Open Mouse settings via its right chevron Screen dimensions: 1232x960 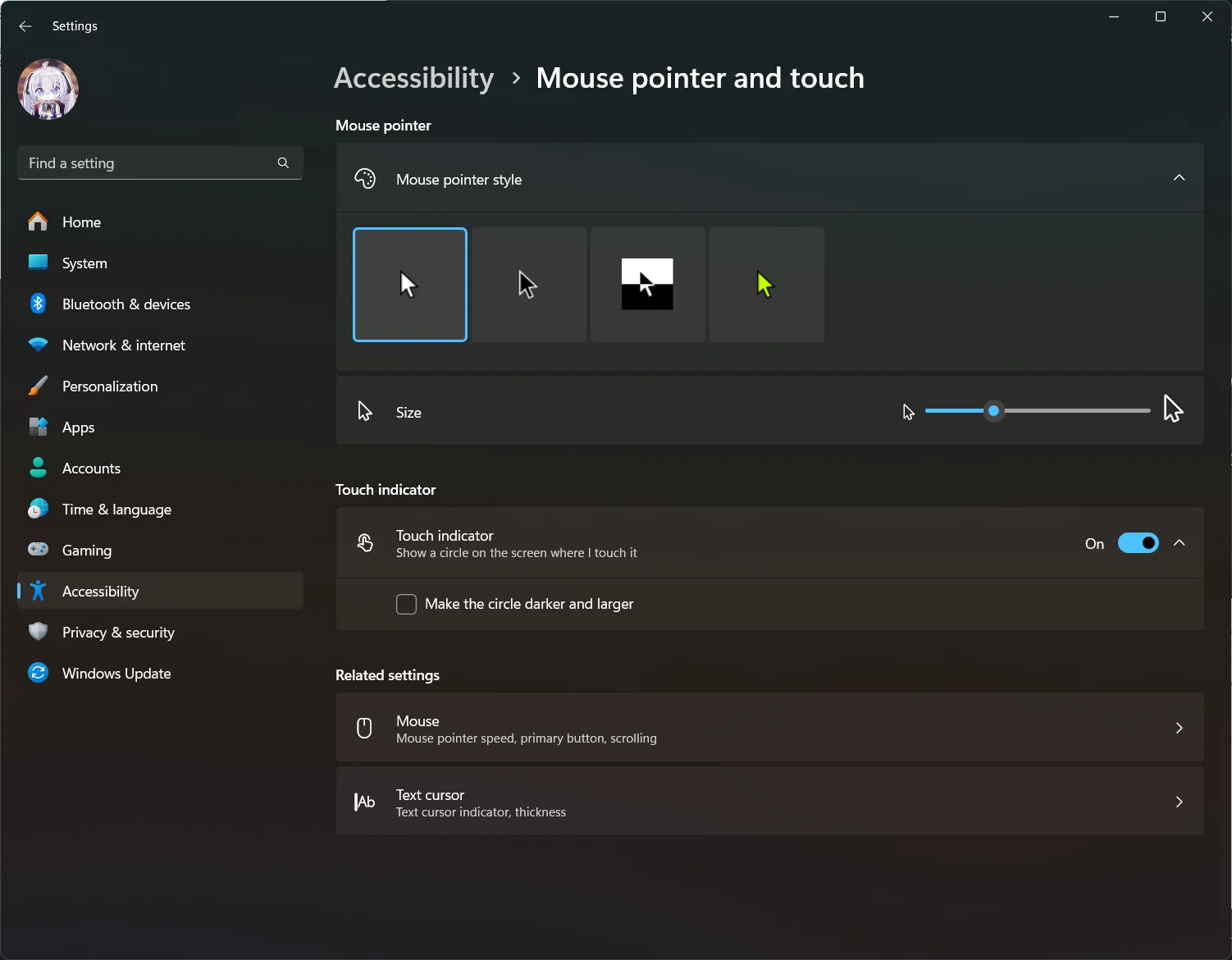click(1180, 728)
